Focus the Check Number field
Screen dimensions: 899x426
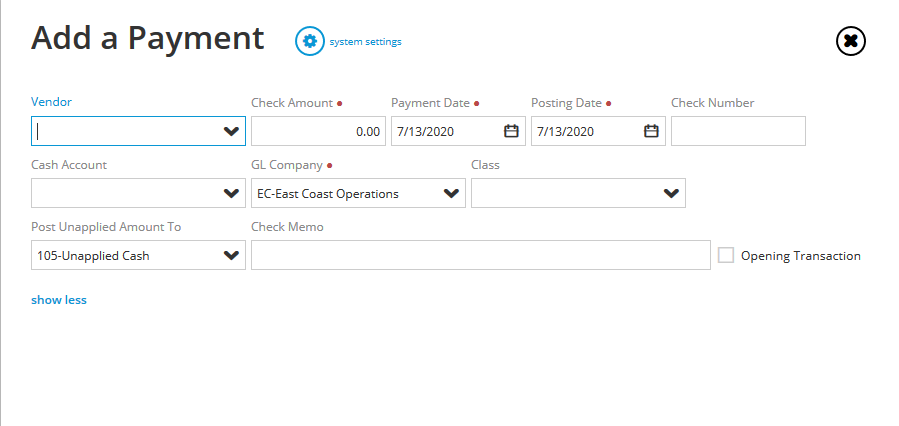click(738, 131)
